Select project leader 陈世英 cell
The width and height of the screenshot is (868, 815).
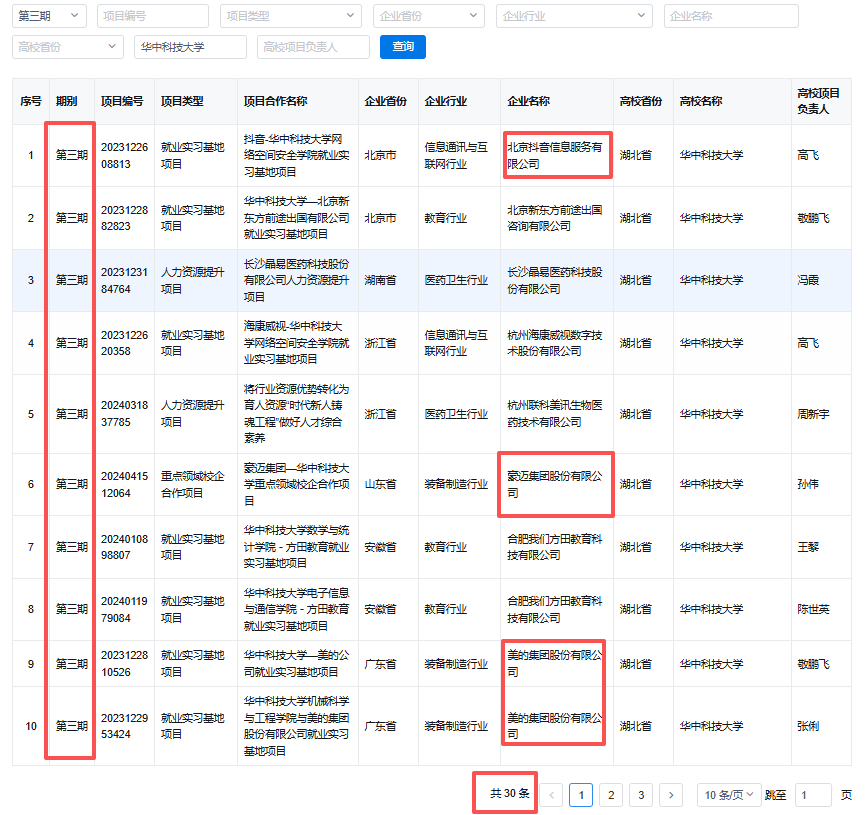[x=821, y=610]
